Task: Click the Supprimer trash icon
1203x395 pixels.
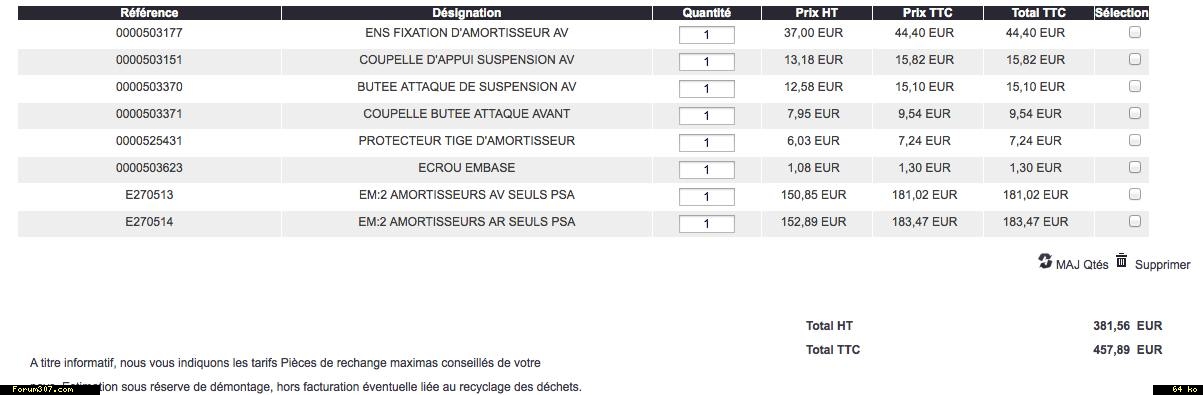Action: pos(1122,260)
